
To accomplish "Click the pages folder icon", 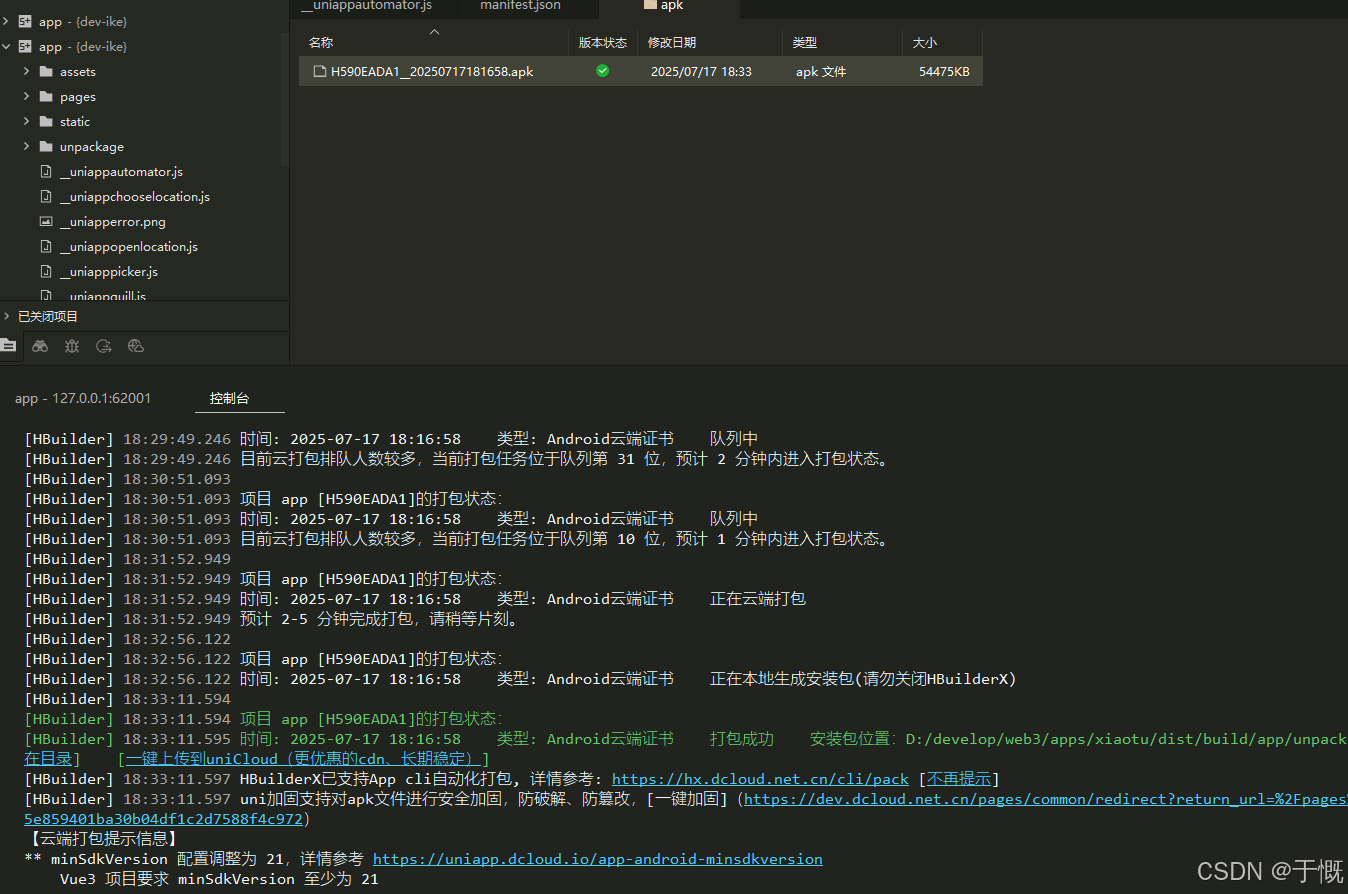I will 46,97.
